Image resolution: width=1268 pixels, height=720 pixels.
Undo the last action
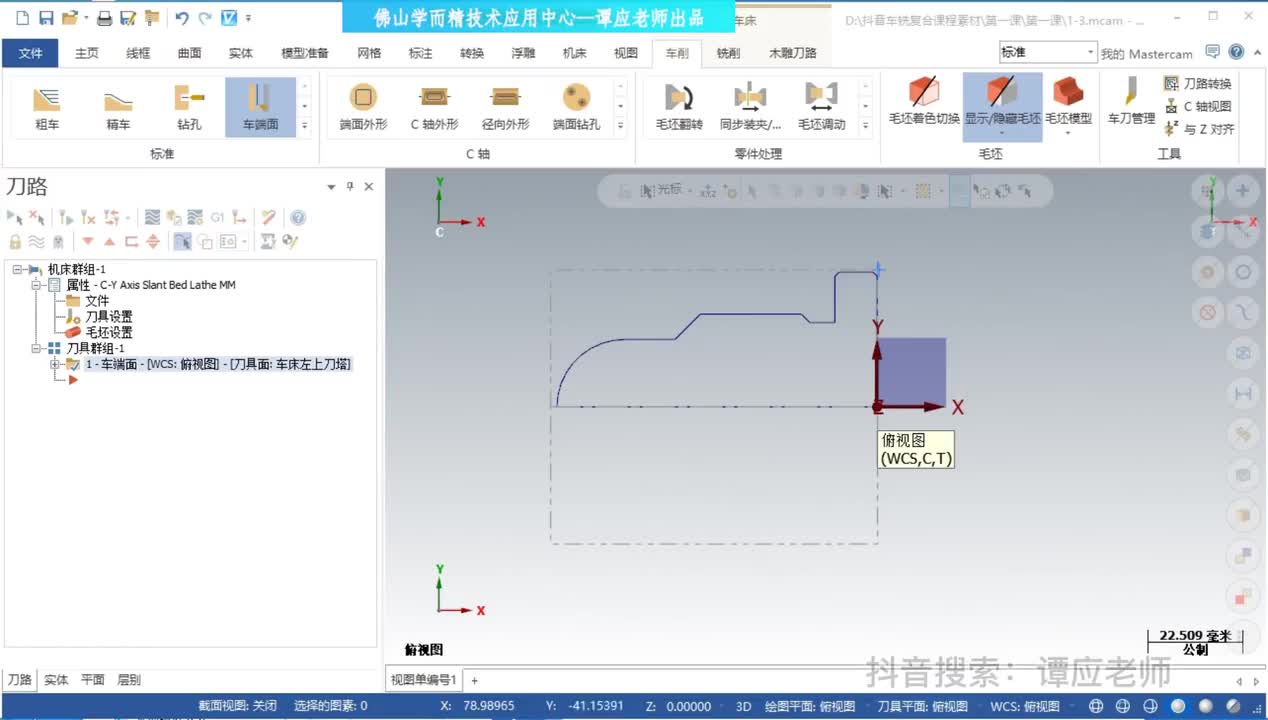point(181,18)
